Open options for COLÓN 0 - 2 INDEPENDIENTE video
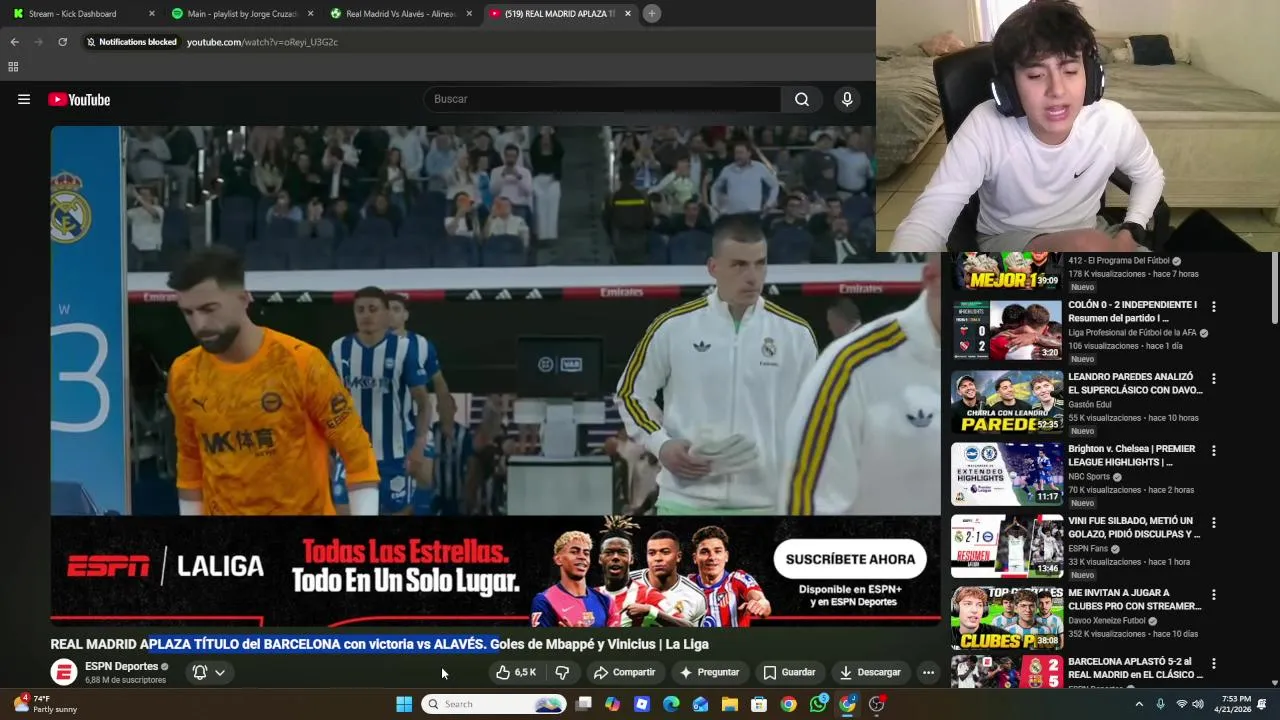 (x=1214, y=307)
